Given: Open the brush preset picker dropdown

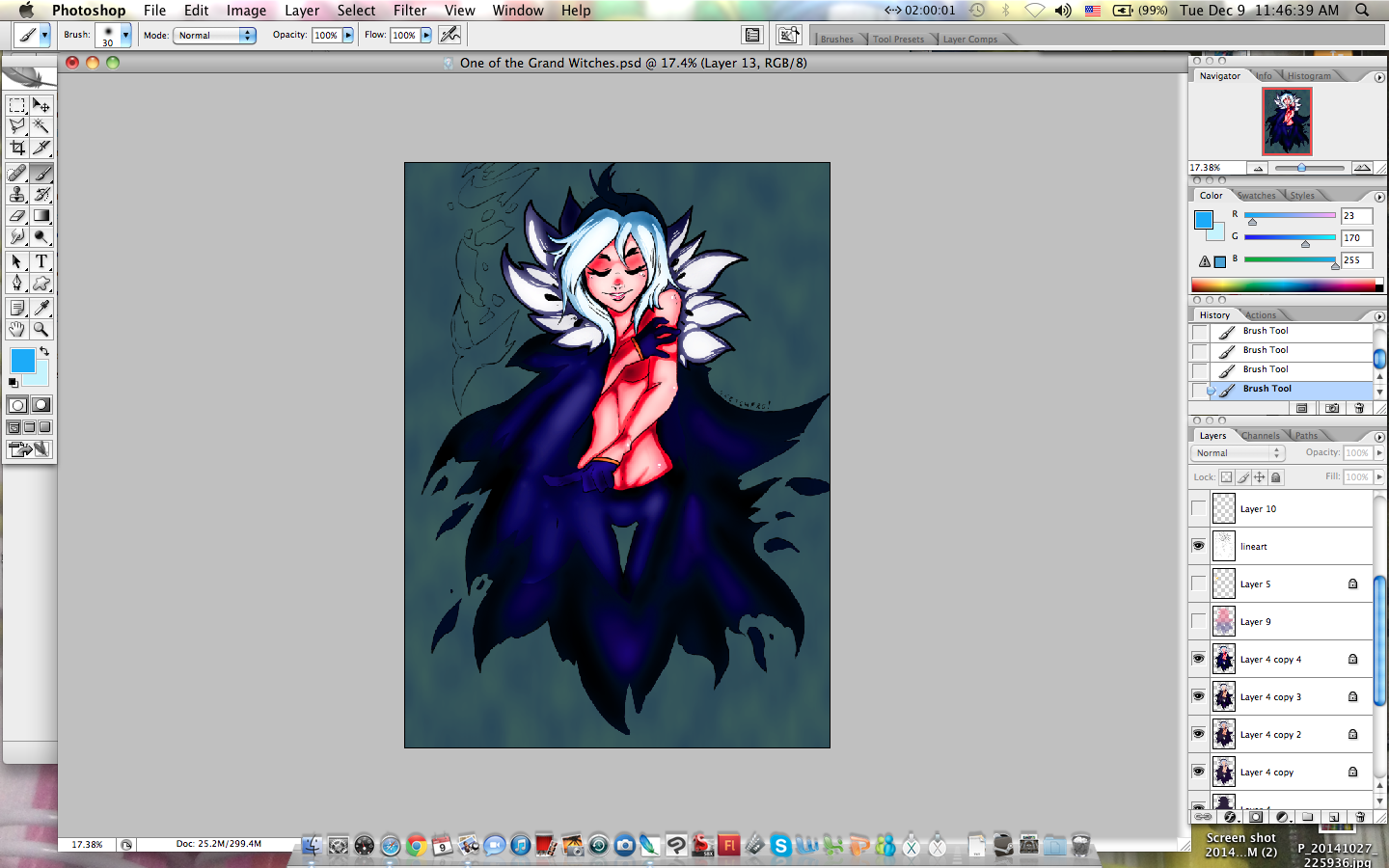Looking at the screenshot, I should (125, 36).
